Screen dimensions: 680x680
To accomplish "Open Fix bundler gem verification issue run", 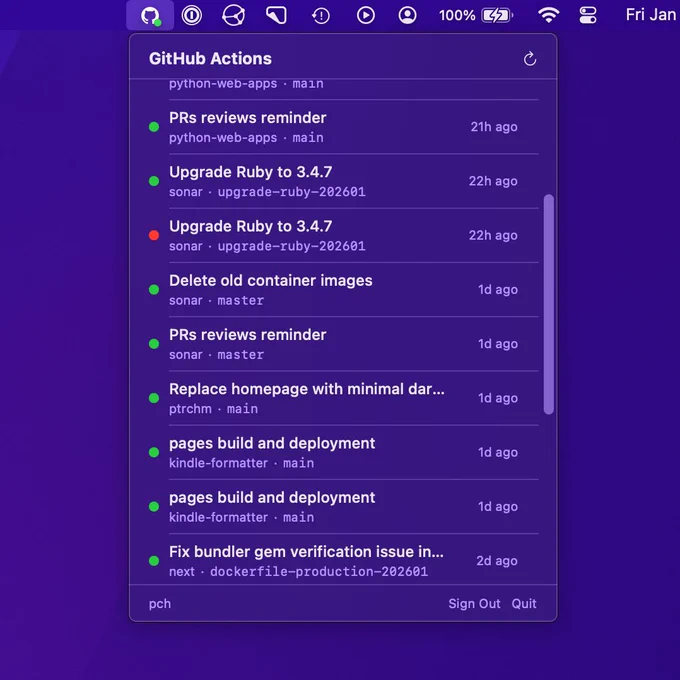I will pos(343,560).
